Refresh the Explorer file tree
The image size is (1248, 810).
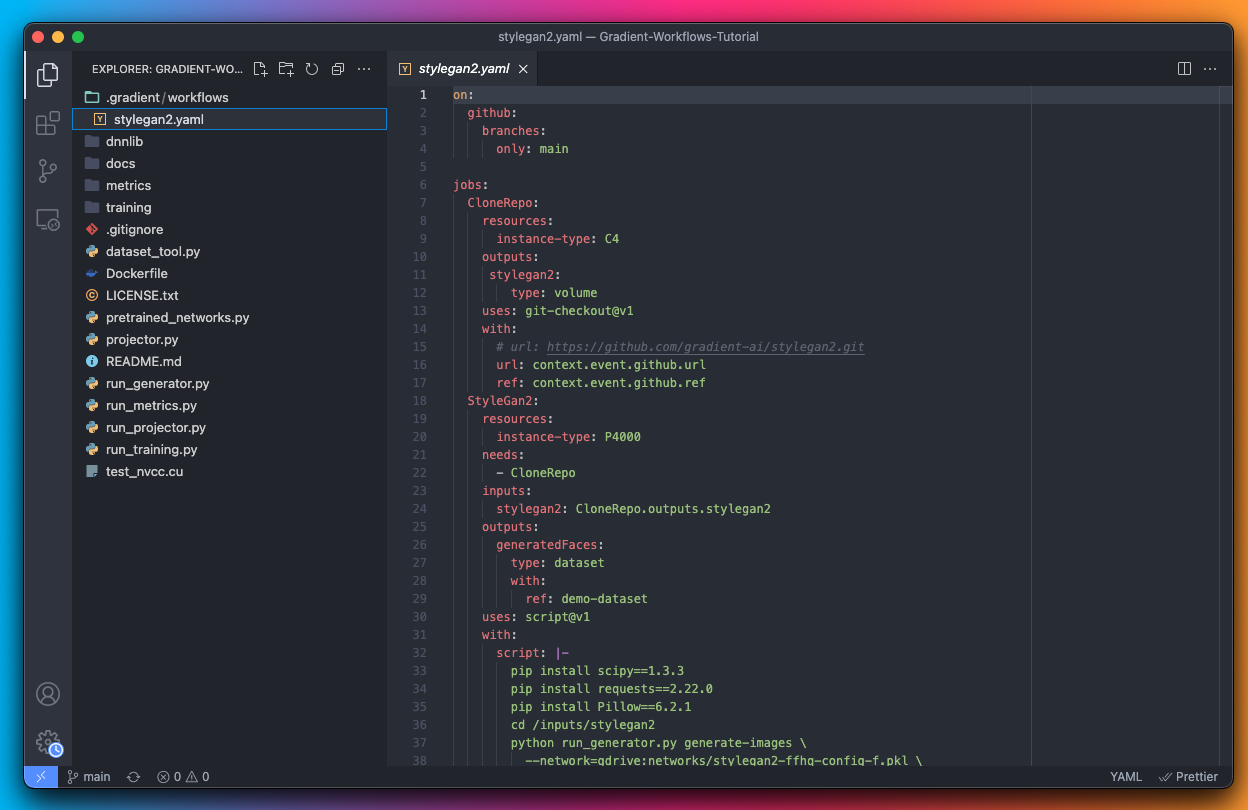coord(312,69)
